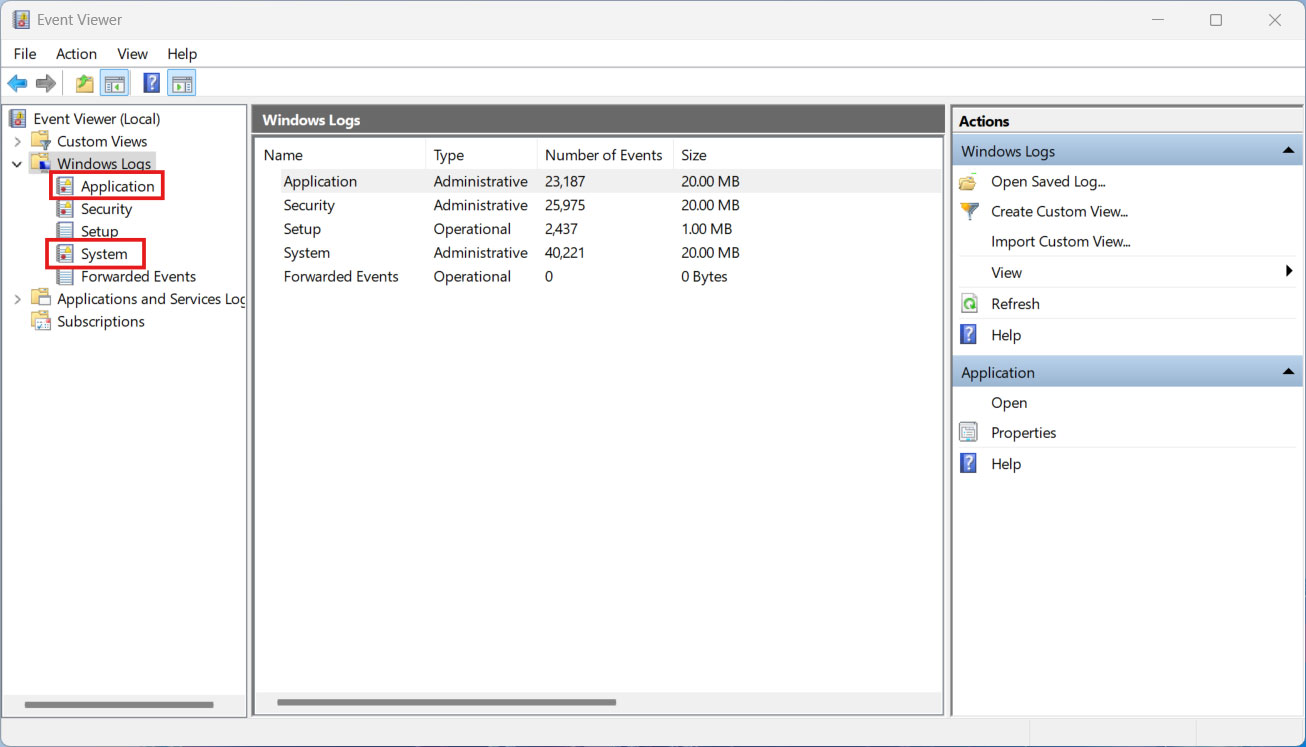Select the Application row in the list

pos(598,181)
